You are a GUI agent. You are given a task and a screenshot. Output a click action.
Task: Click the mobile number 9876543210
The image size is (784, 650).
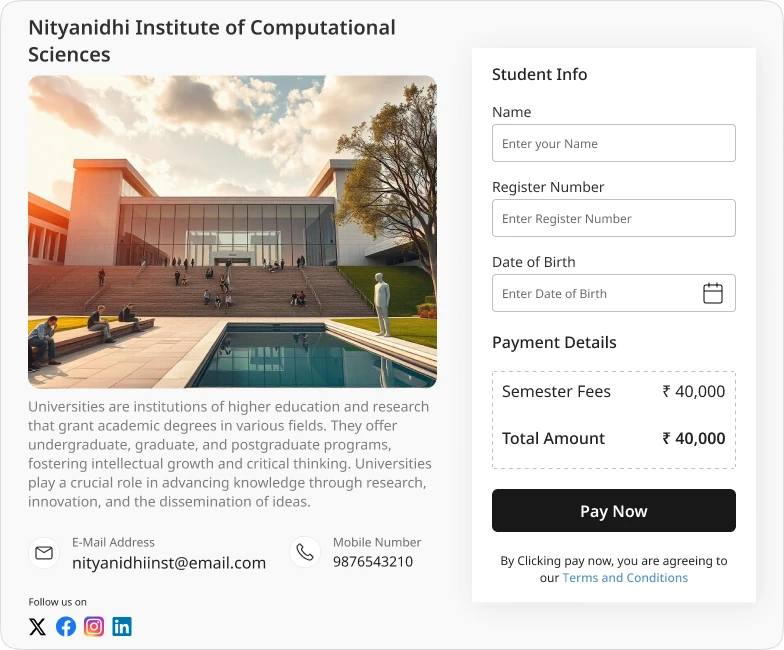click(x=373, y=562)
